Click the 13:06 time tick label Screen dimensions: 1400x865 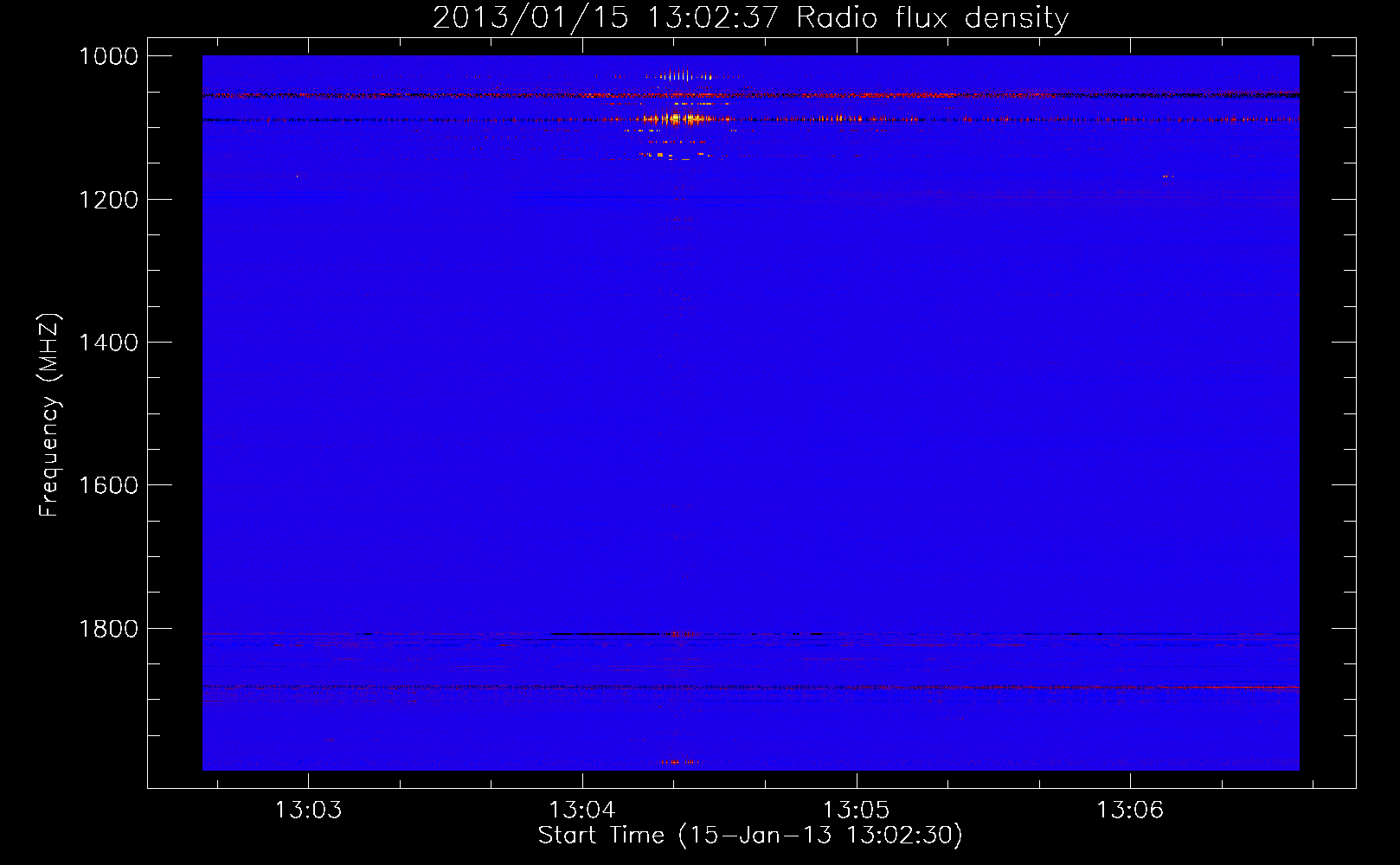[1130, 811]
